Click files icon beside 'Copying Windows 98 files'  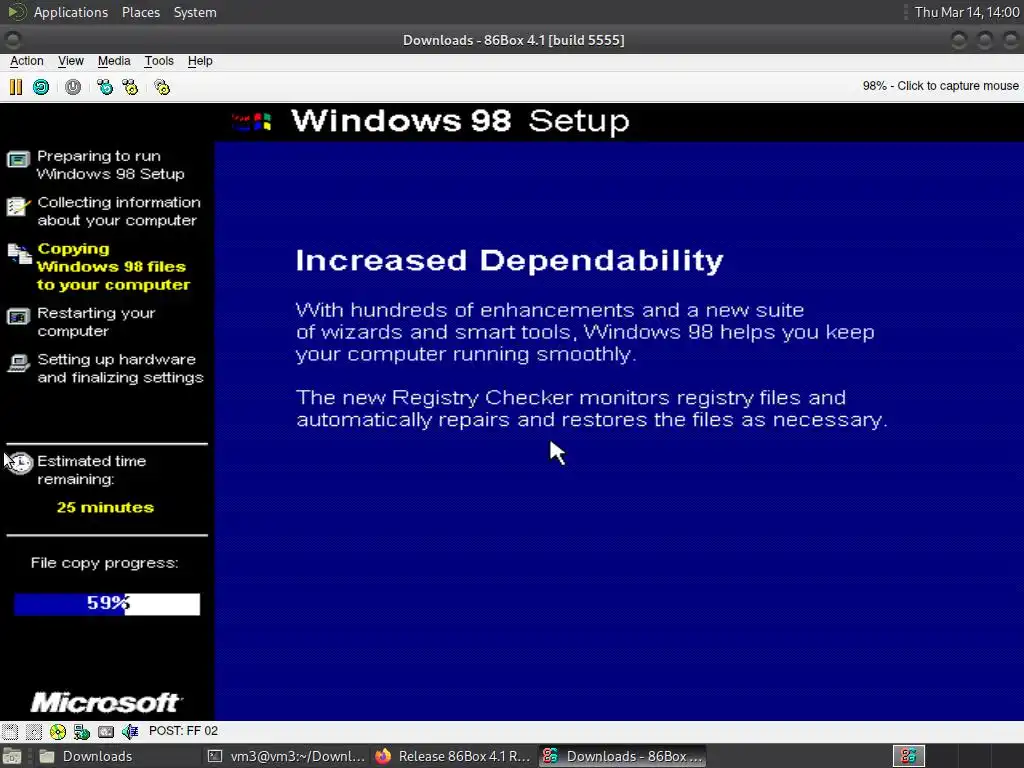click(x=19, y=253)
